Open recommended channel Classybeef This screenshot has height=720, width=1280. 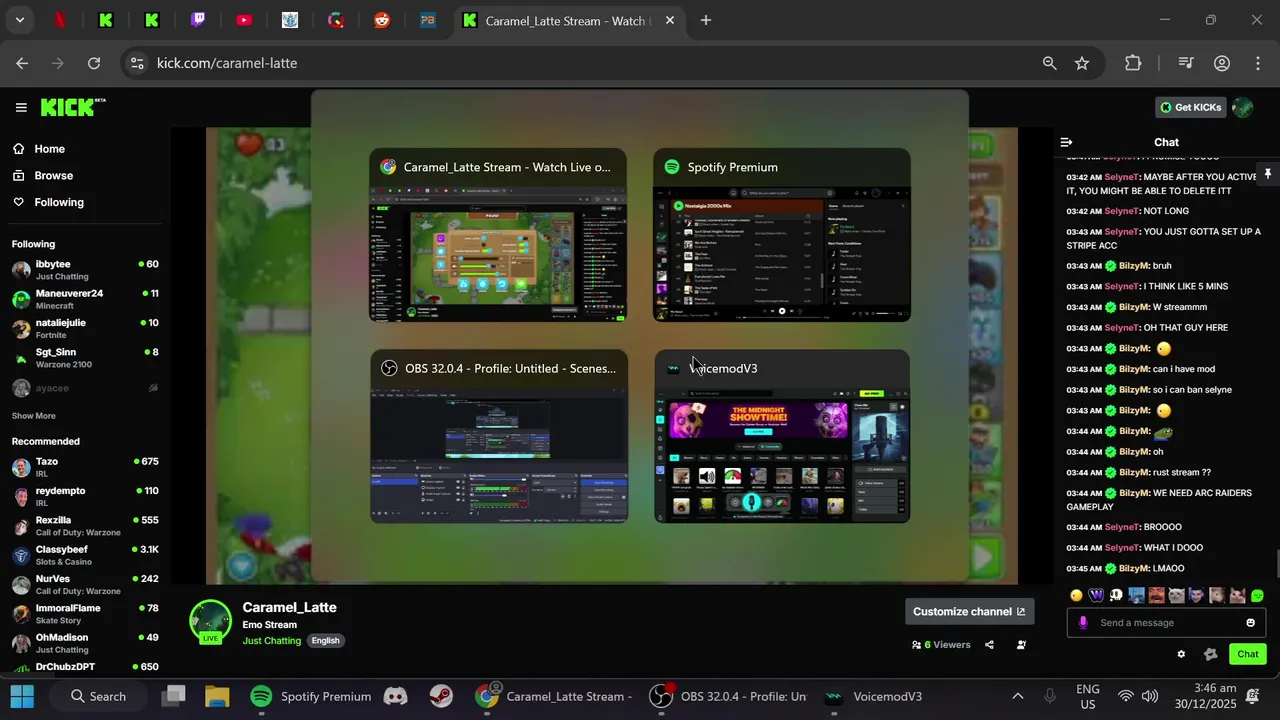click(x=85, y=555)
